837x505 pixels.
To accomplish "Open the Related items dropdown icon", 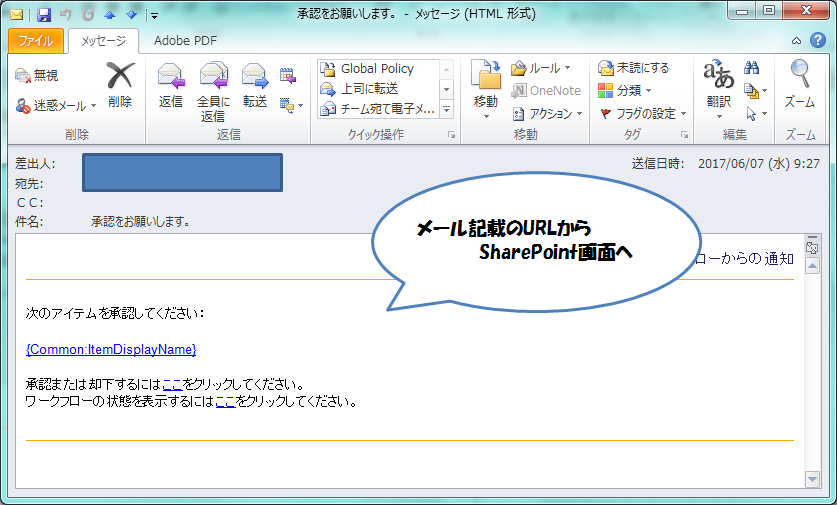I will pyautogui.click(x=755, y=91).
